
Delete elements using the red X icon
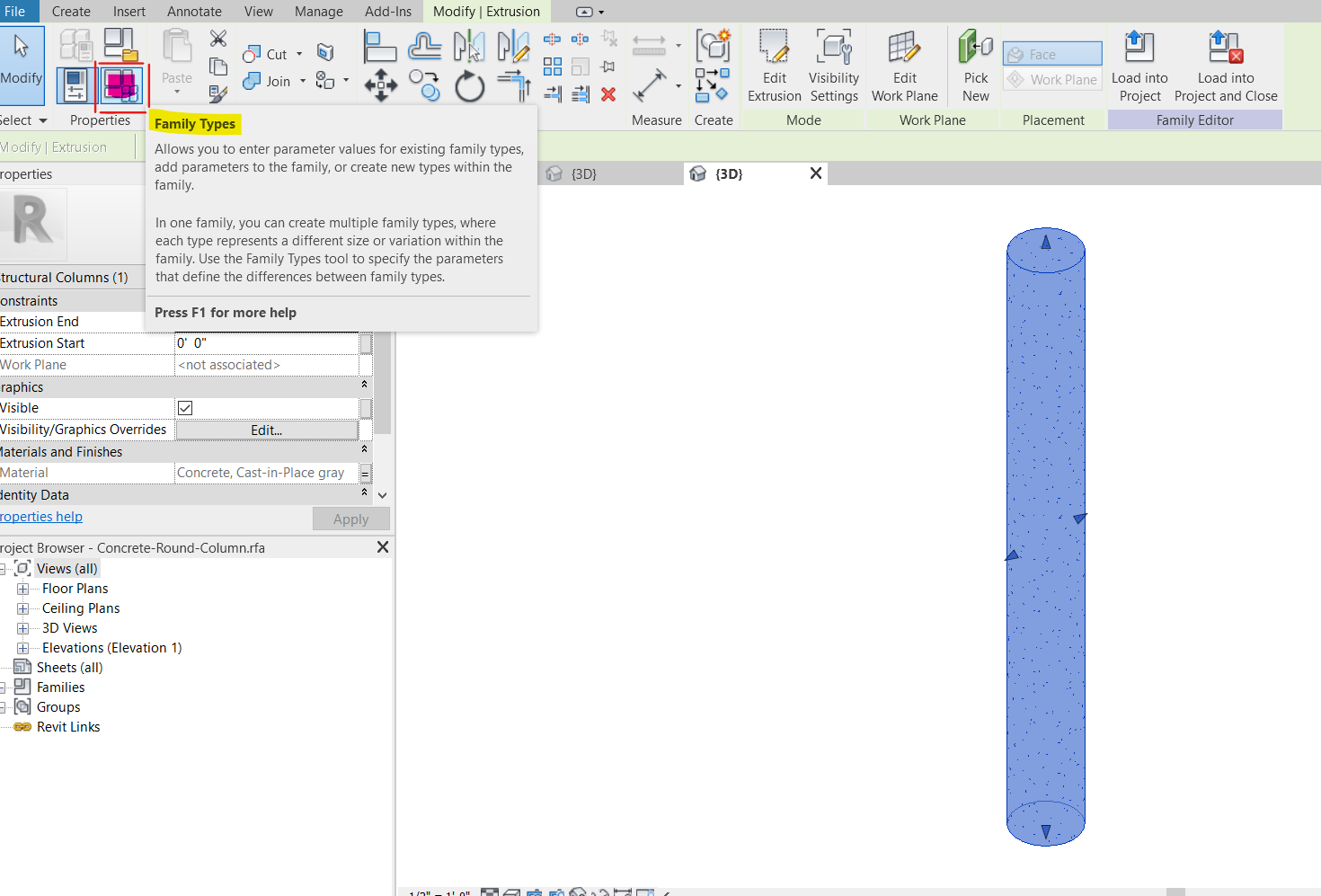(608, 93)
